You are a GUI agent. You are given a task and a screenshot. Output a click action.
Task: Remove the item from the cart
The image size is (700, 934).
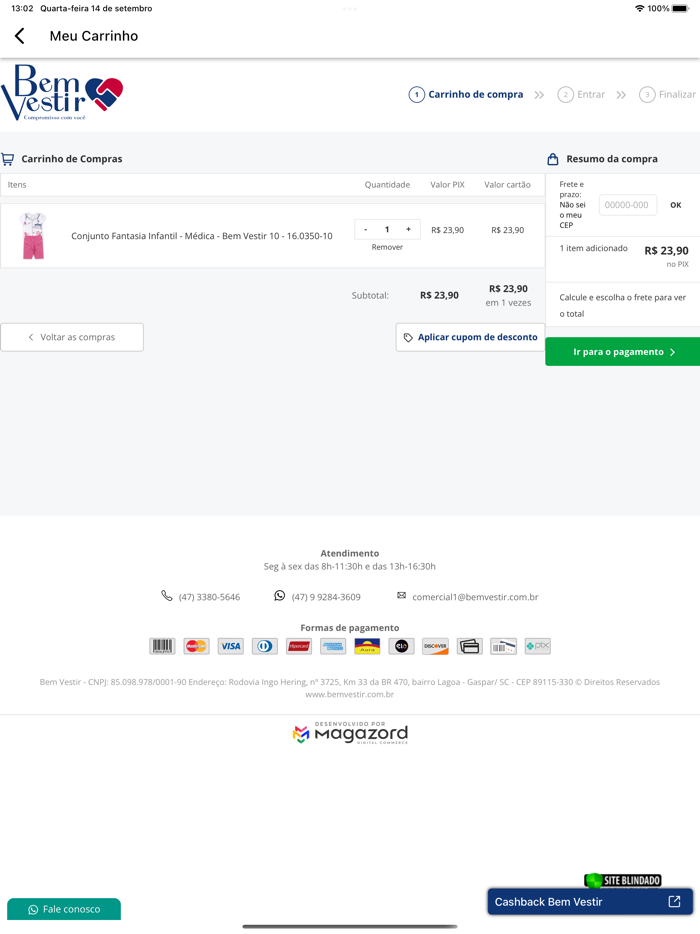[x=387, y=247]
